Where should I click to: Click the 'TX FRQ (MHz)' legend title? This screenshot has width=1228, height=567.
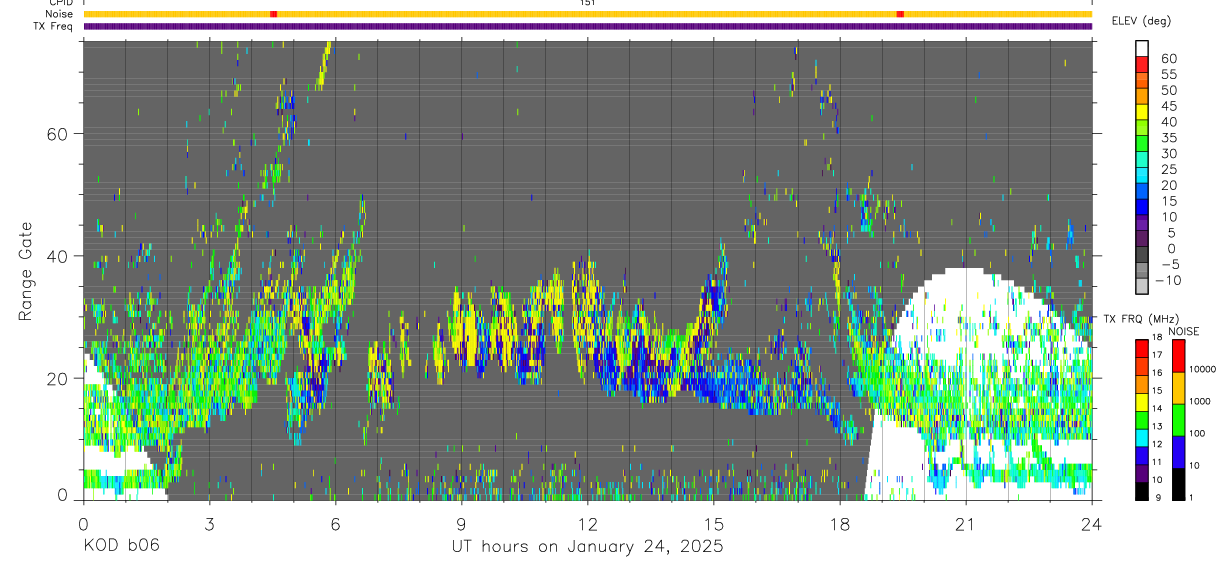[1140, 319]
